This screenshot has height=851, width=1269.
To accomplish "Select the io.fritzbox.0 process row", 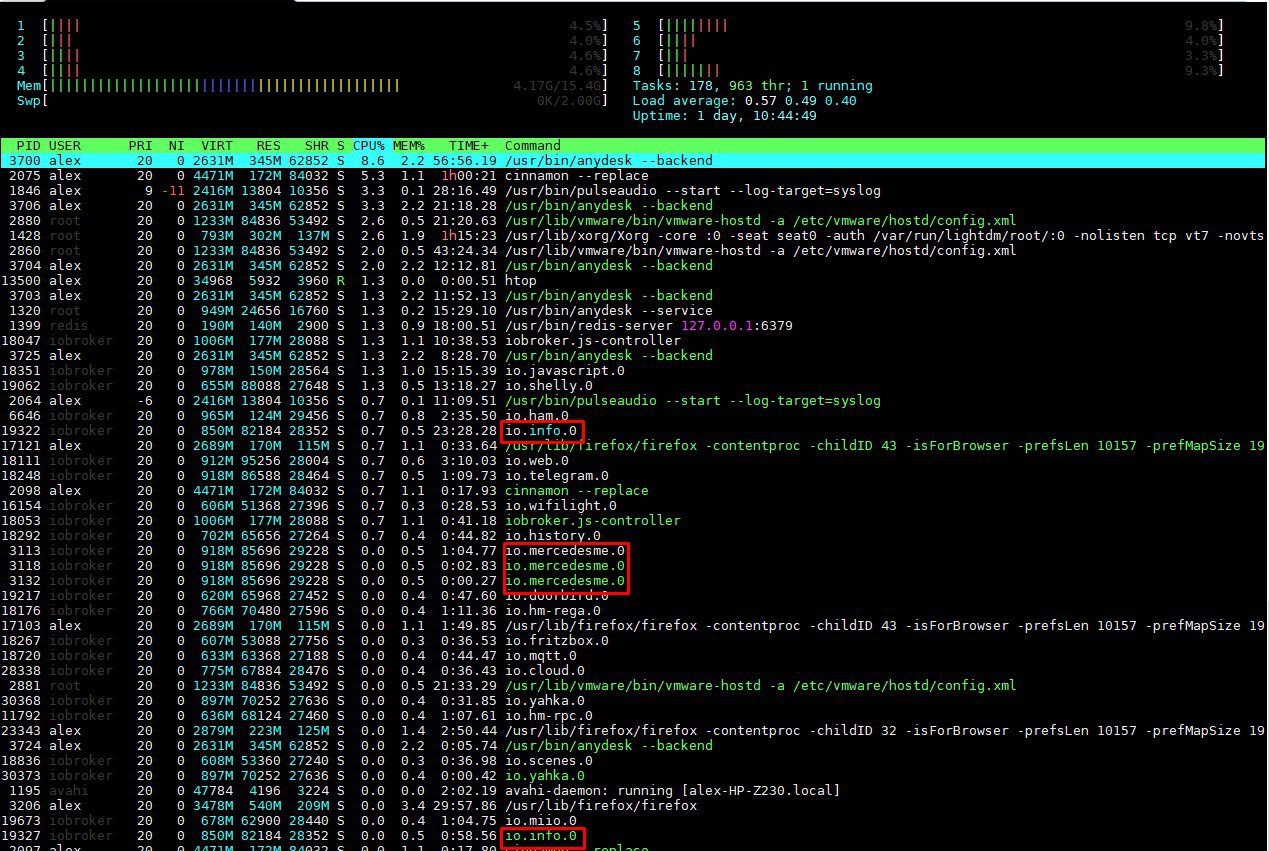I will pos(633,640).
